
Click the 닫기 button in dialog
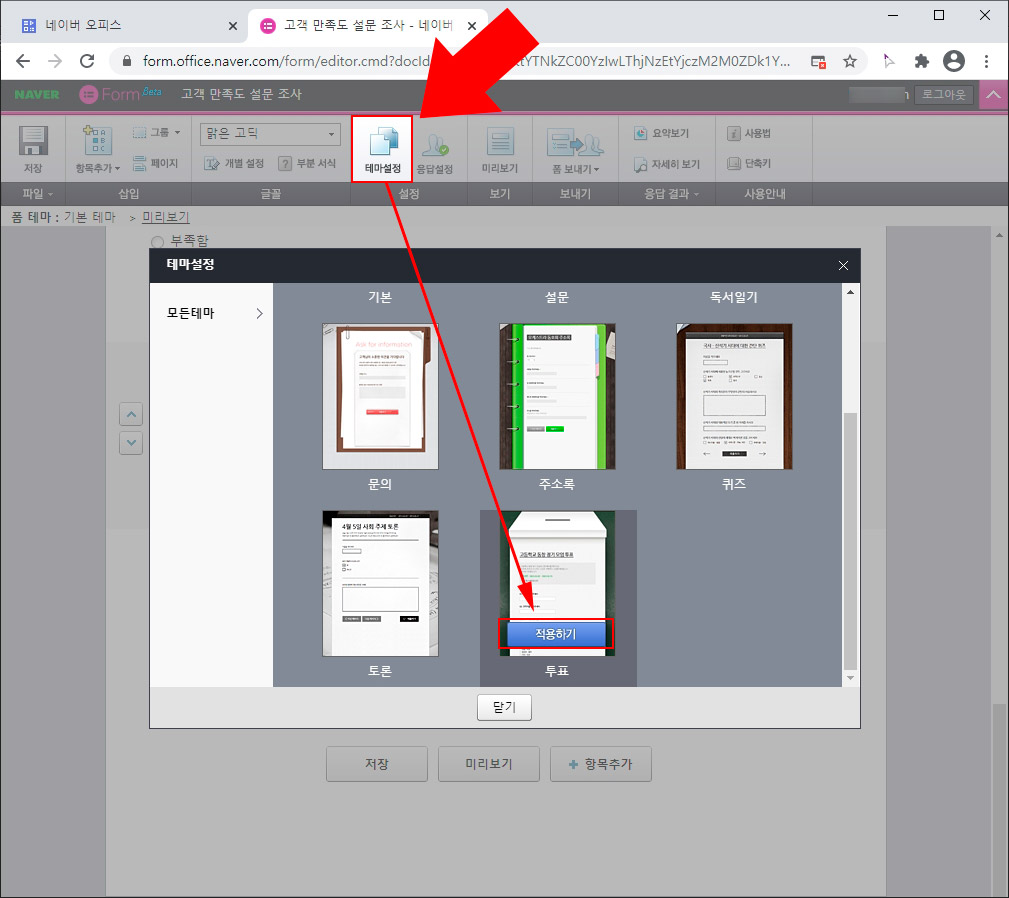click(x=504, y=708)
